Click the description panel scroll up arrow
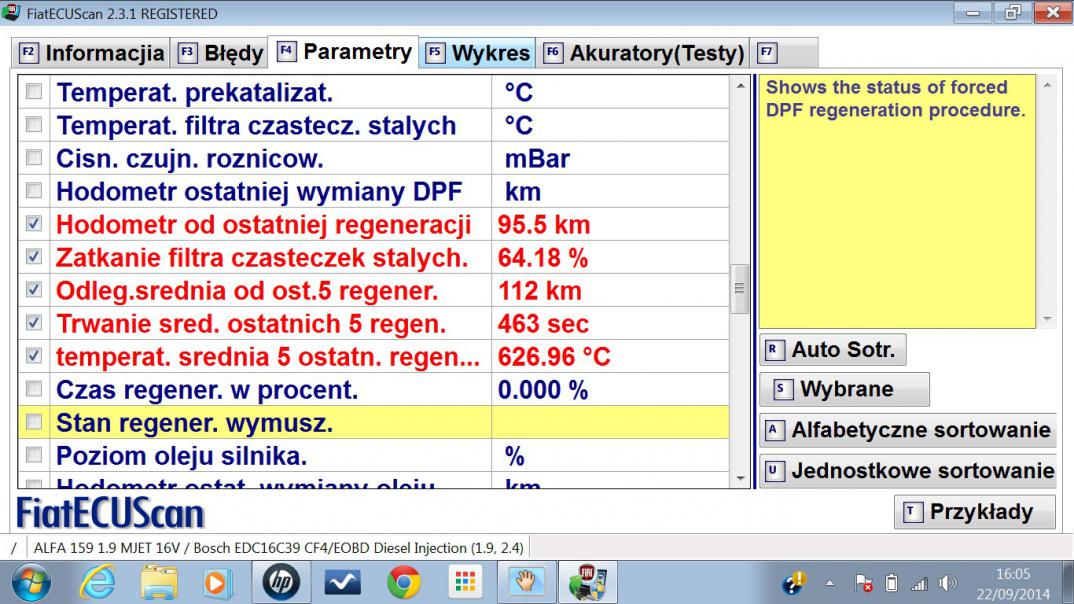This screenshot has height=604, width=1074. pyautogui.click(x=1047, y=86)
